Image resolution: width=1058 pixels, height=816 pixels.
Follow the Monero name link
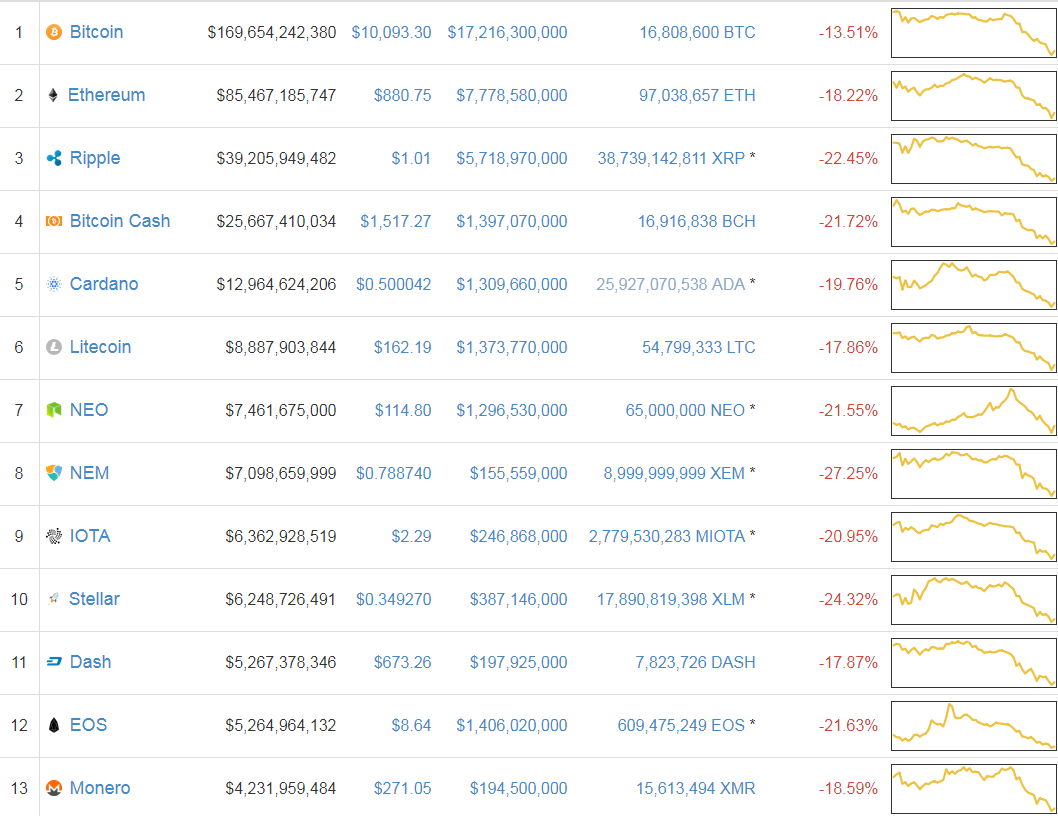click(x=100, y=788)
